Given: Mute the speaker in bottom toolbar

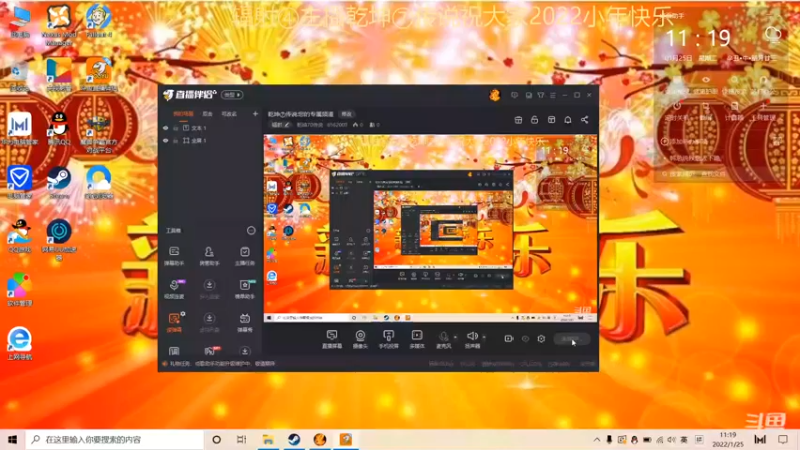Looking at the screenshot, I should click(x=472, y=339).
